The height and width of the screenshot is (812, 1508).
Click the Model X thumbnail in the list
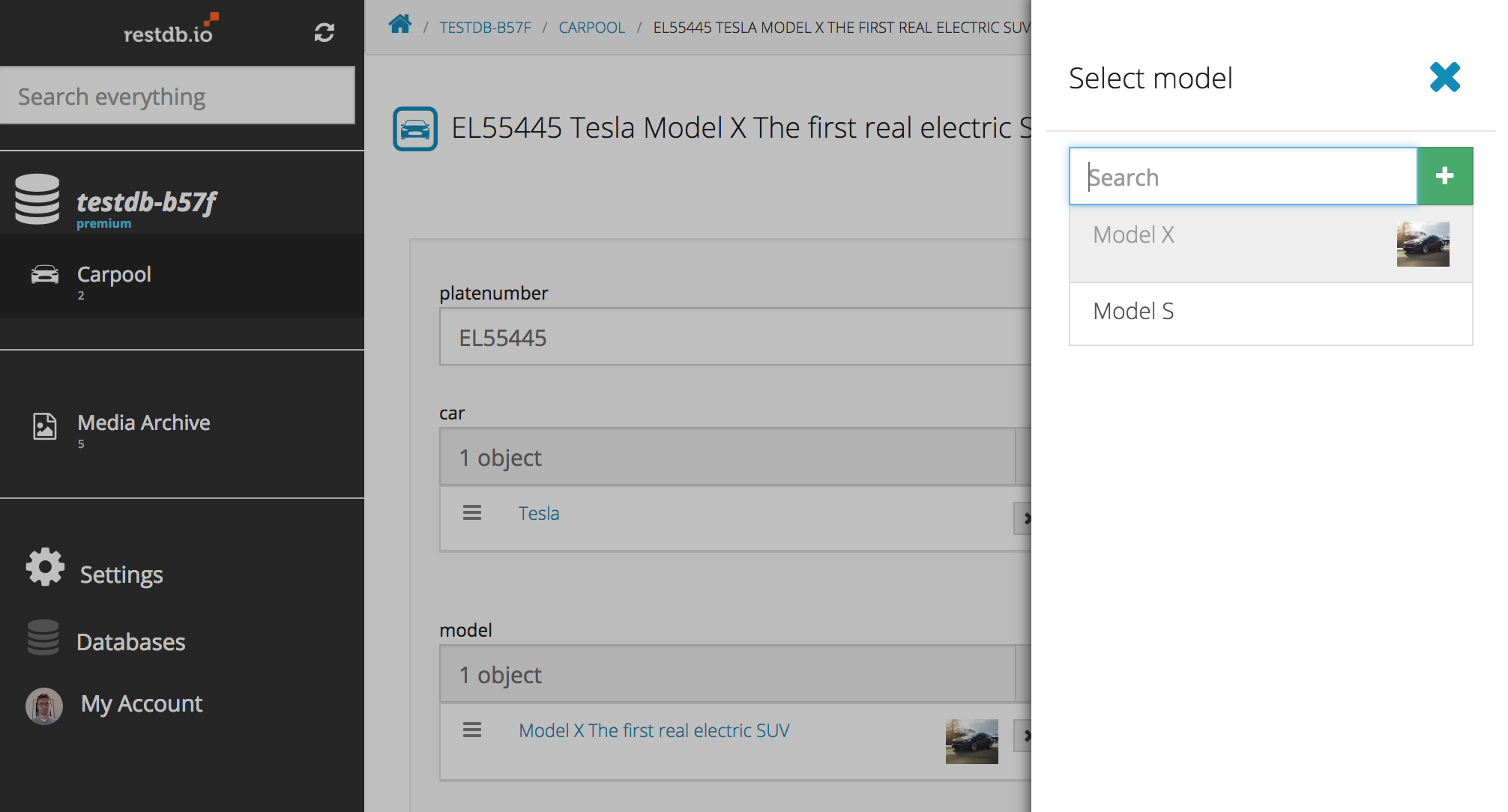[x=1423, y=244]
